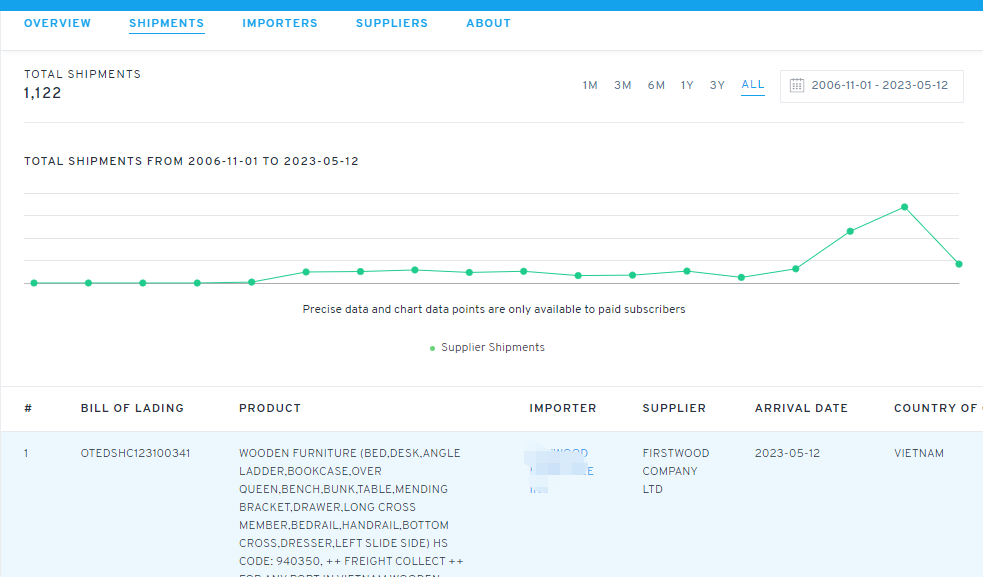This screenshot has height=577, width=983.
Task: Select the Shipments tab
Action: 167,23
